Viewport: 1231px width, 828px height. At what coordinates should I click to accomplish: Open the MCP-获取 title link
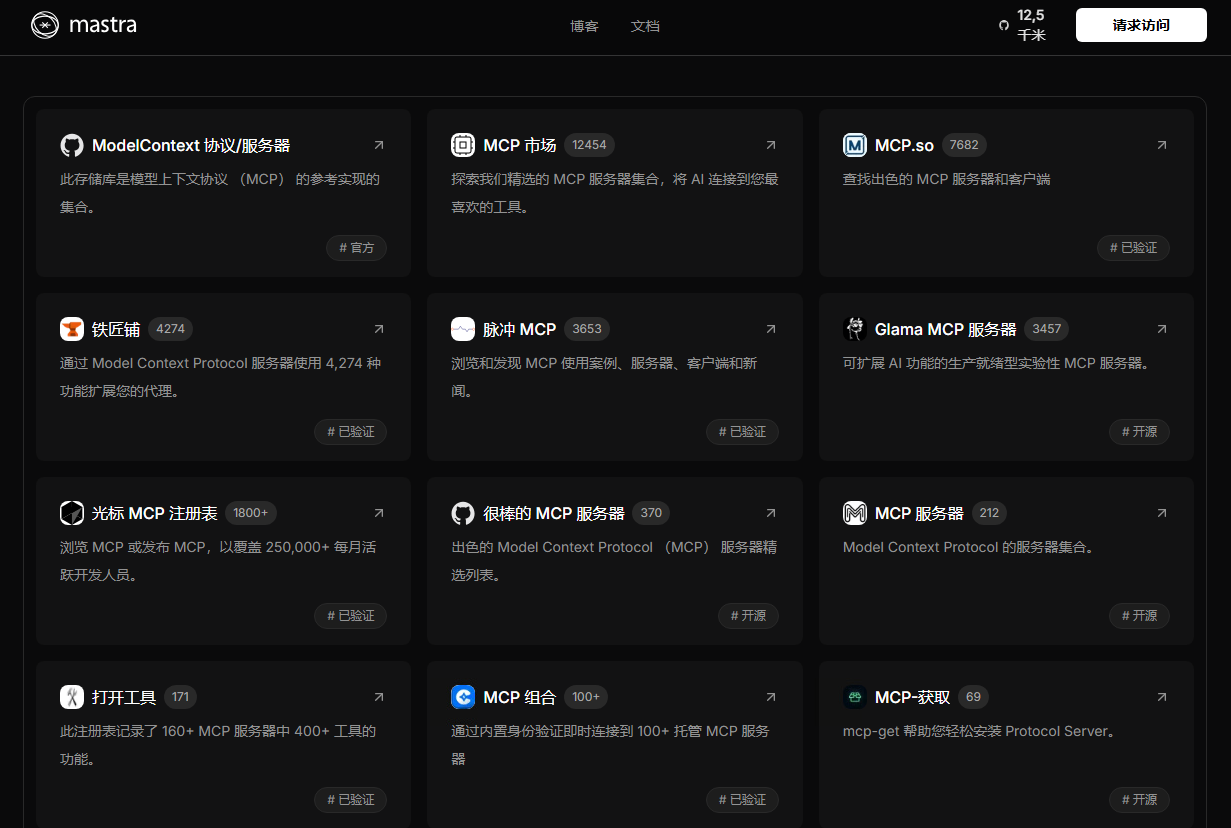(x=913, y=697)
